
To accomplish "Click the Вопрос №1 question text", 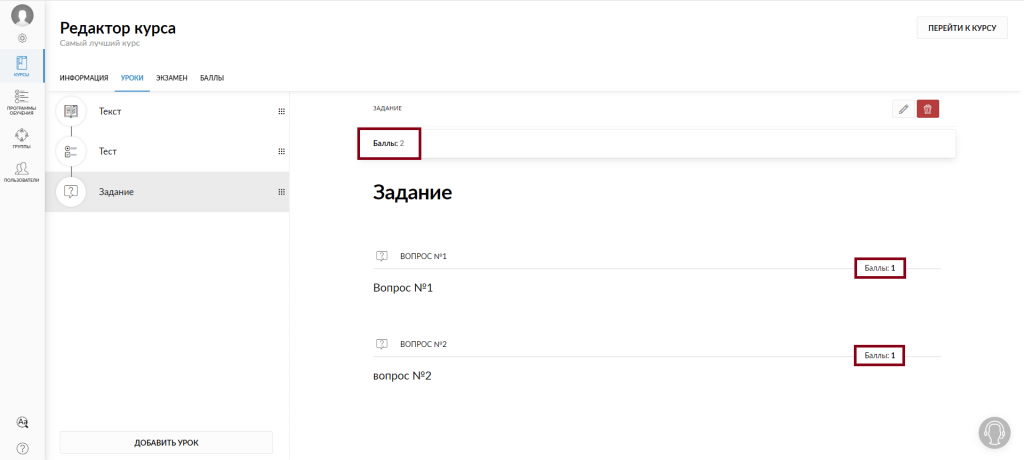I will (x=403, y=288).
